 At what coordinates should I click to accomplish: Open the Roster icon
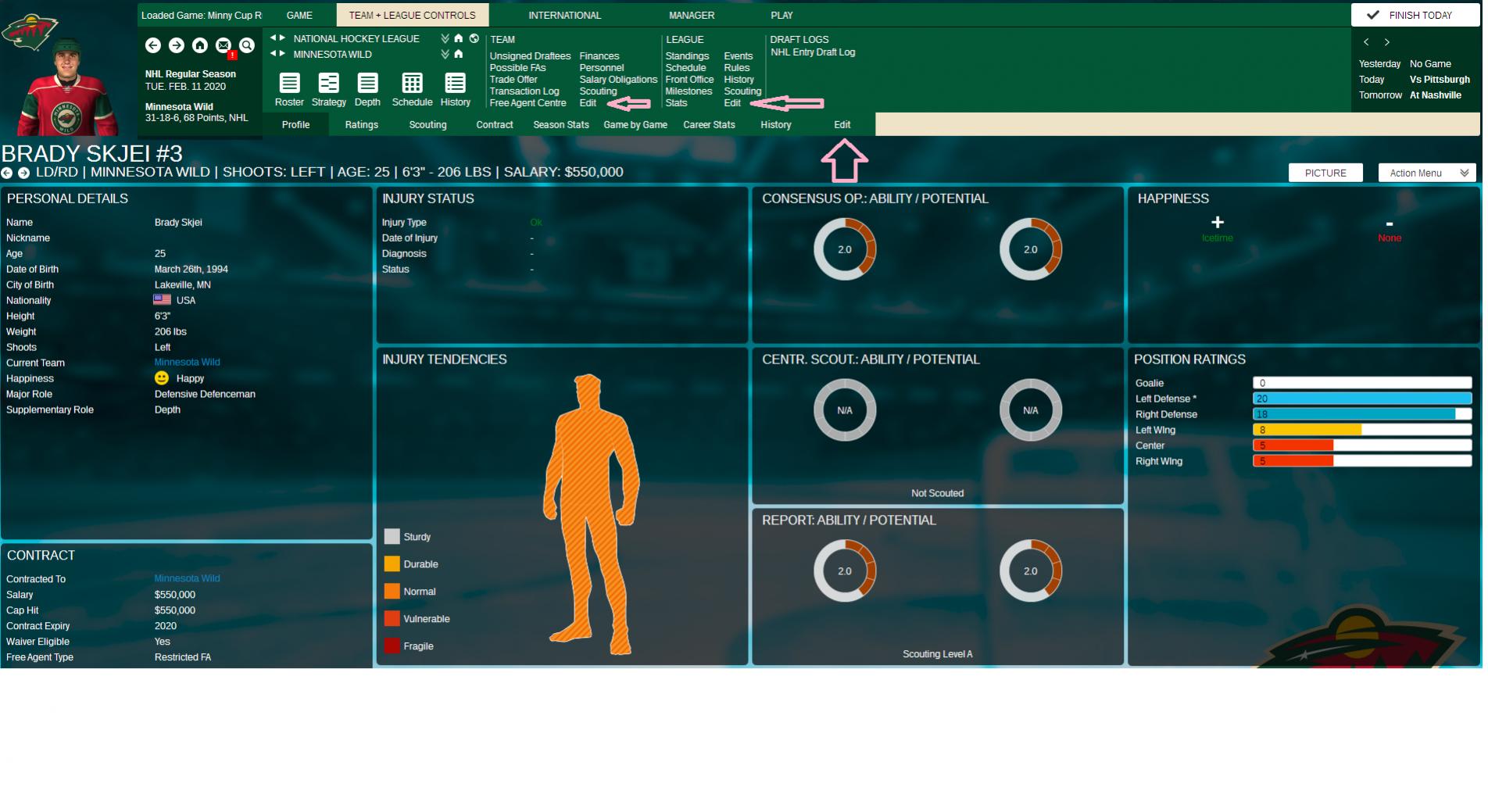pos(289,84)
